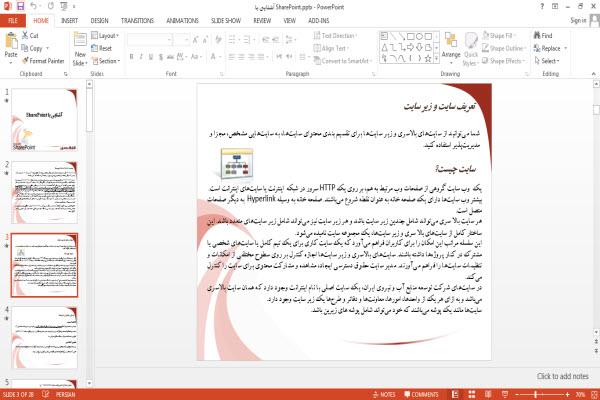The image size is (600, 400).
Task: Activate Format Painter
Action: [43, 61]
